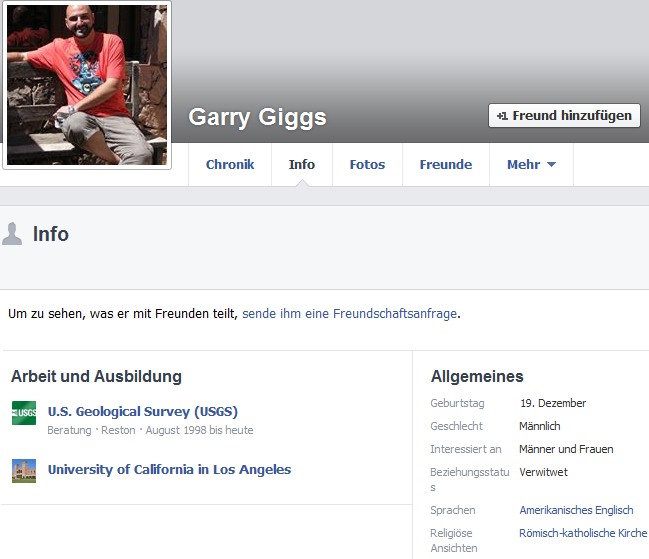Click the Verwitwet relationship status value
Viewport: 649px width, 559px height.
pyautogui.click(x=543, y=472)
